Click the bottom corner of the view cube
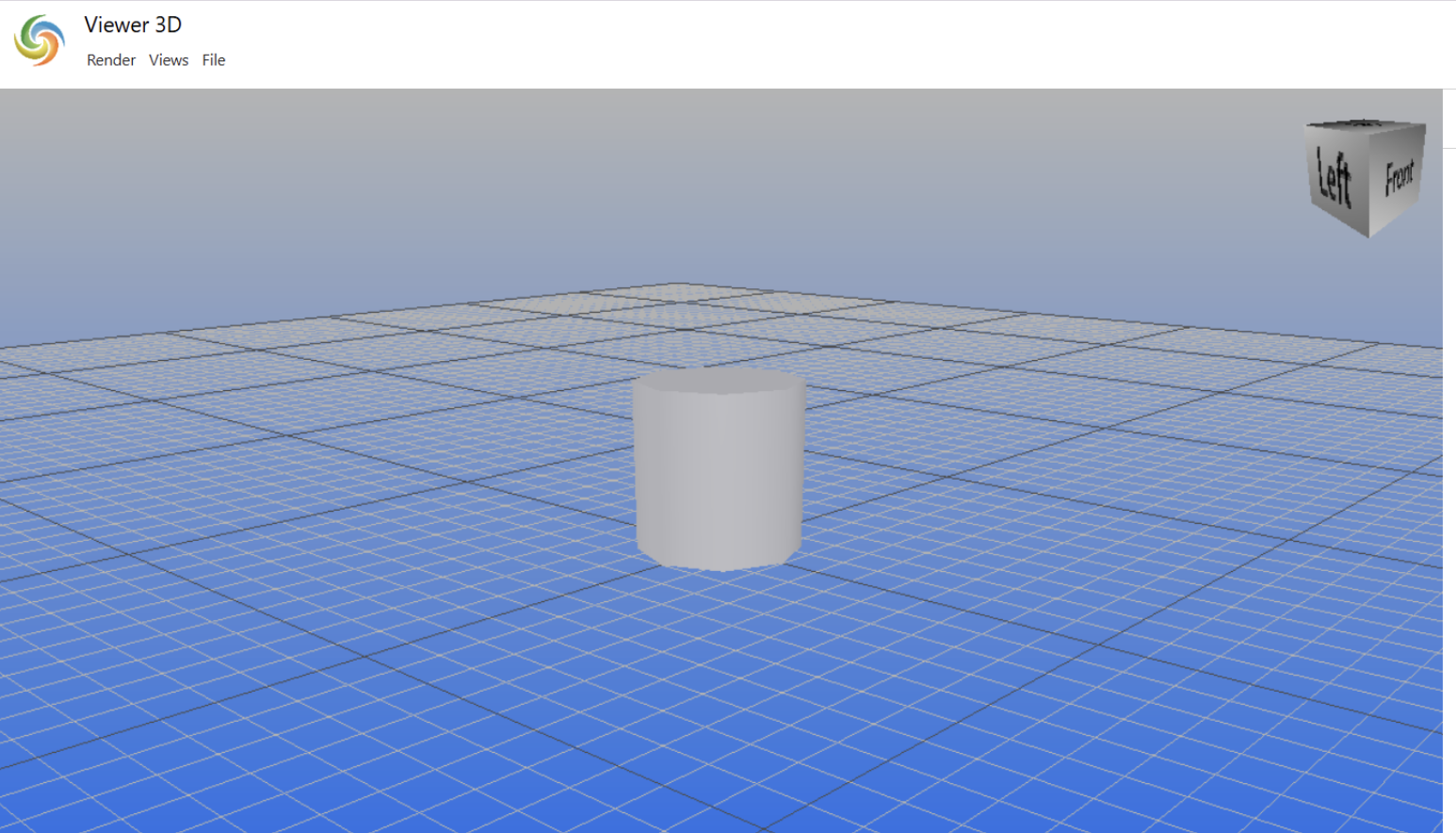Screen dimensions: 1456x833 (x=1368, y=236)
